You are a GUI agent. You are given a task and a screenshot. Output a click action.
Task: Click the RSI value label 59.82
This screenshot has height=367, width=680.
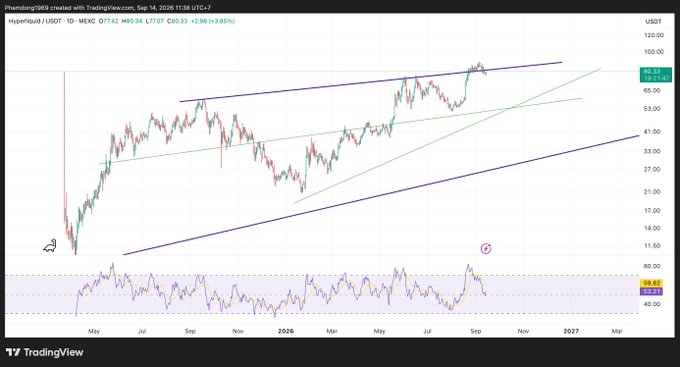651,283
